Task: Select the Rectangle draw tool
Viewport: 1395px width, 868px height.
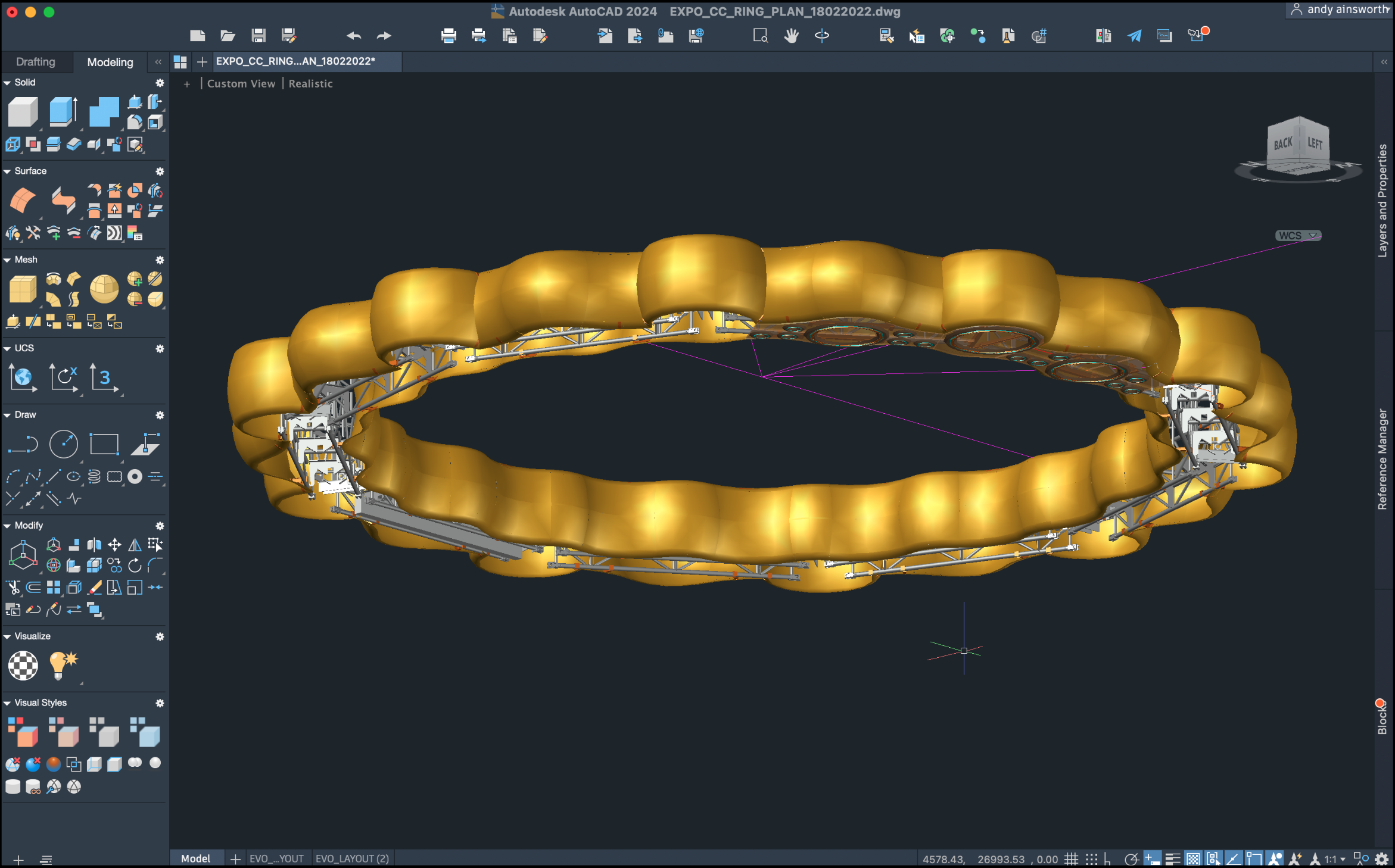Action: (104, 444)
